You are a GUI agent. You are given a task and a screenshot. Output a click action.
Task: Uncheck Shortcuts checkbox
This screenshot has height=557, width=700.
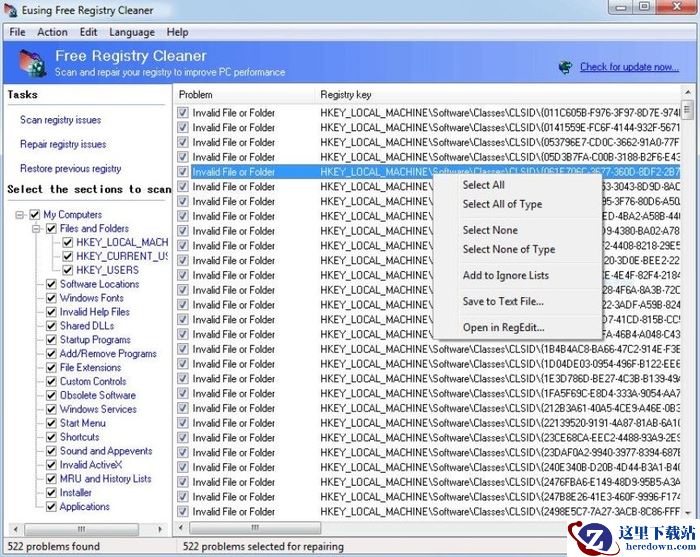51,437
